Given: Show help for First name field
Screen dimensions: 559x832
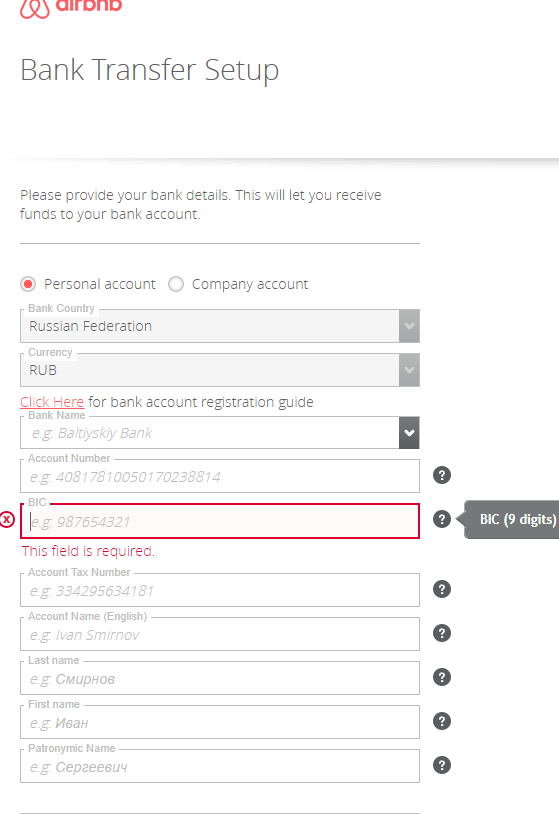Looking at the screenshot, I should click(x=442, y=721).
